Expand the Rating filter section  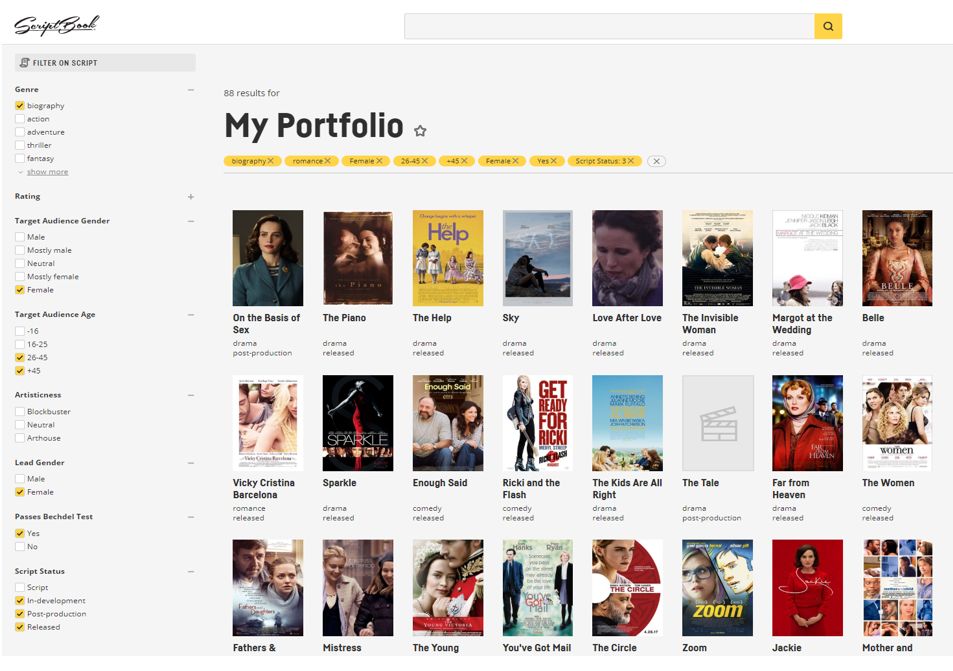pos(191,197)
